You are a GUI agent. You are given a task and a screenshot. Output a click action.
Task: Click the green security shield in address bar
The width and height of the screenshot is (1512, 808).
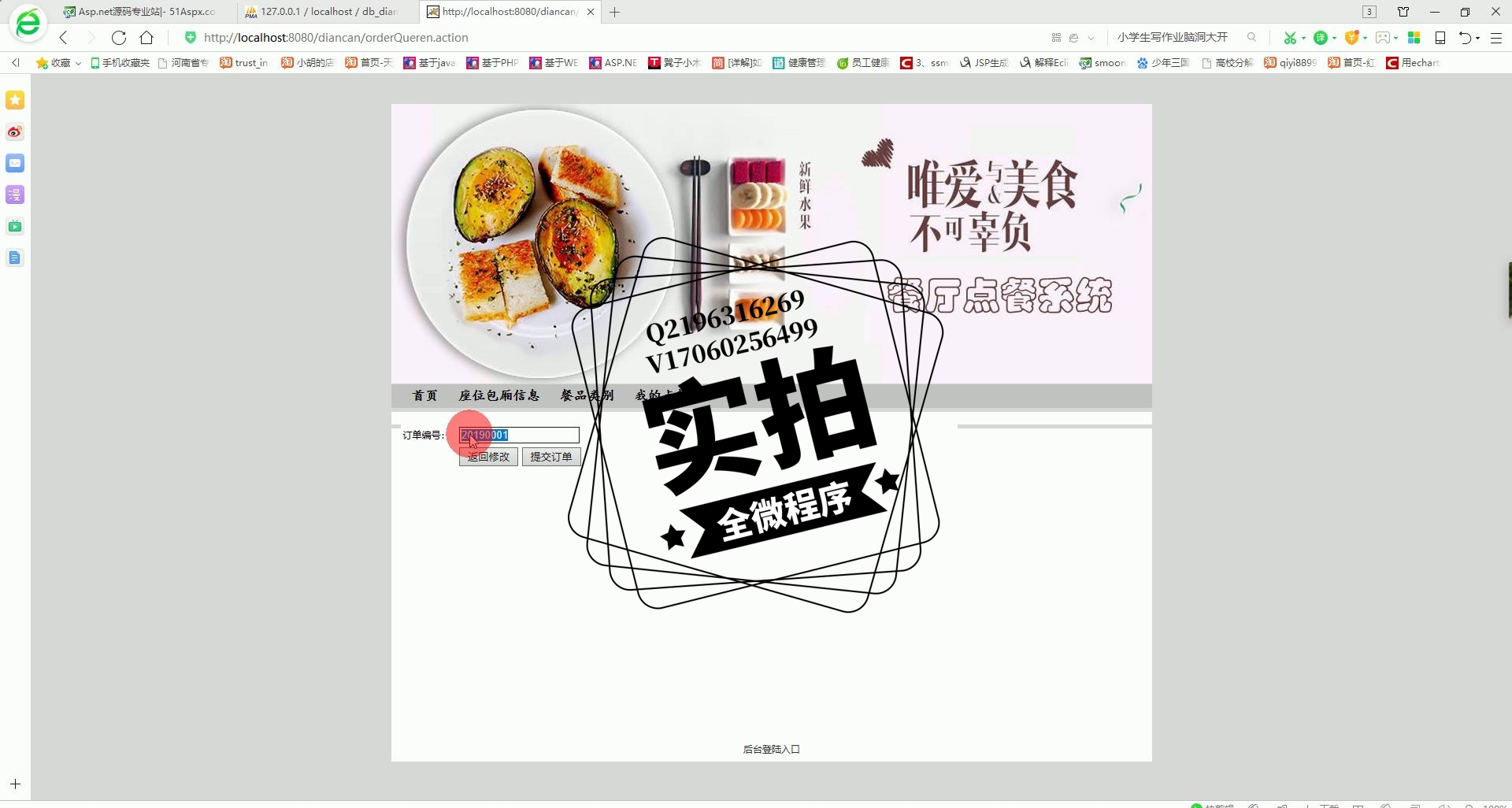pyautogui.click(x=190, y=37)
